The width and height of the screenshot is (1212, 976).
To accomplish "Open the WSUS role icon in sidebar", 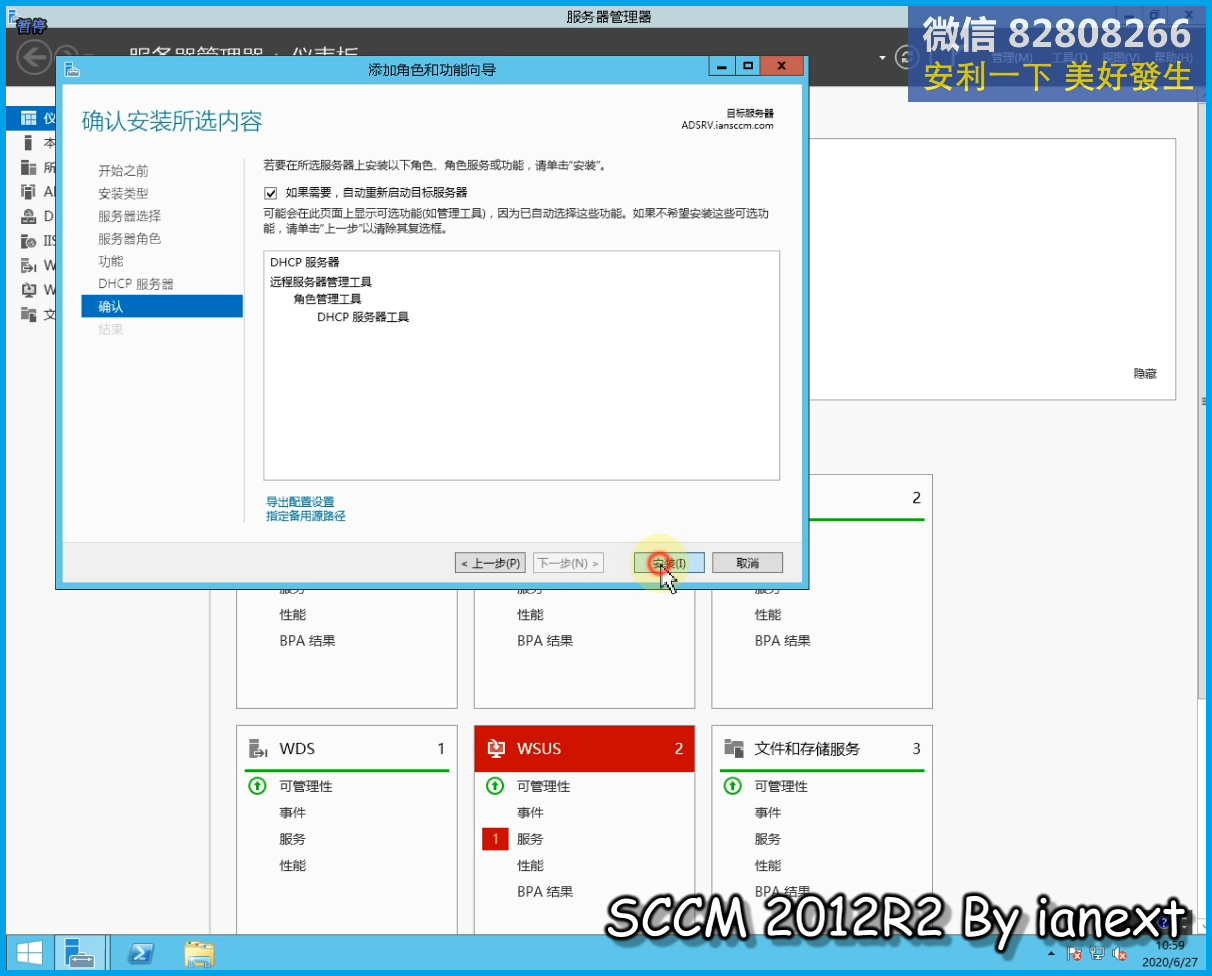I will 28,290.
